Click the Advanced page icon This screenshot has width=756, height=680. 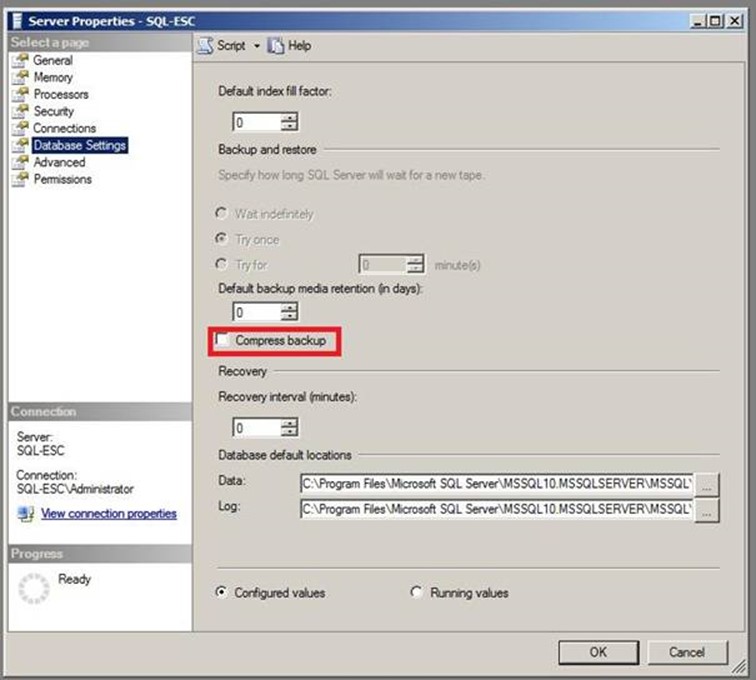(x=19, y=163)
